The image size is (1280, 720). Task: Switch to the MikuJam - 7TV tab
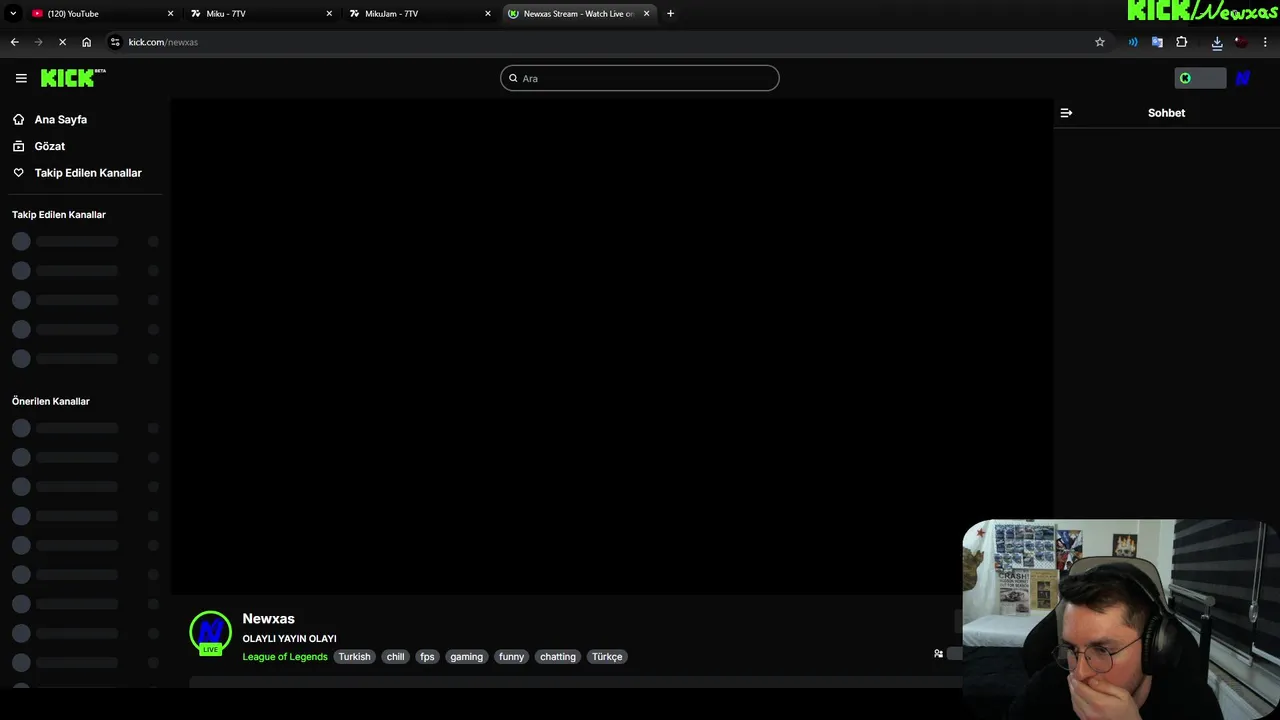pyautogui.click(x=419, y=14)
